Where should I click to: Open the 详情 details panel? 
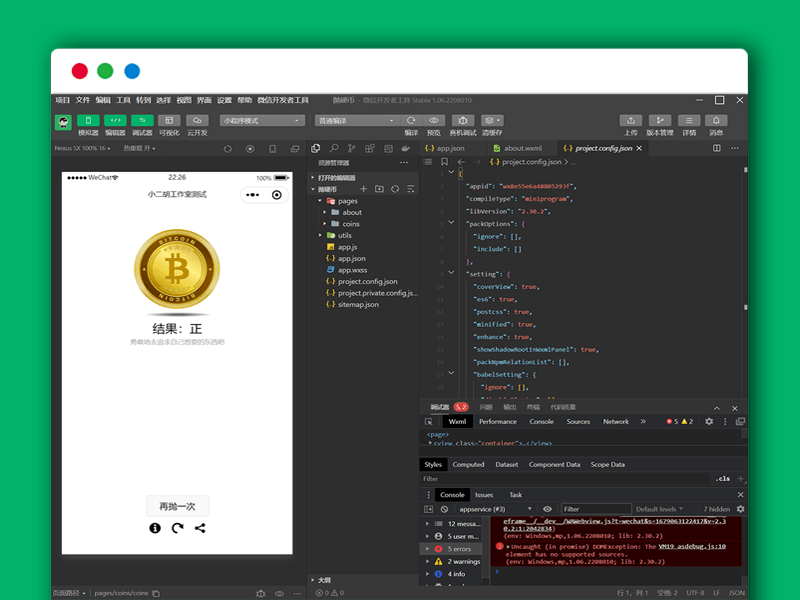(x=689, y=120)
